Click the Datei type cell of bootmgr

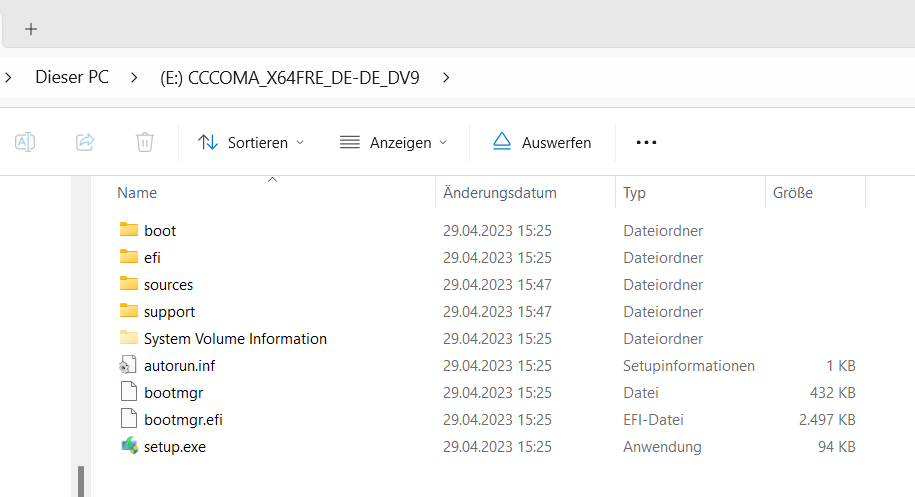[641, 393]
